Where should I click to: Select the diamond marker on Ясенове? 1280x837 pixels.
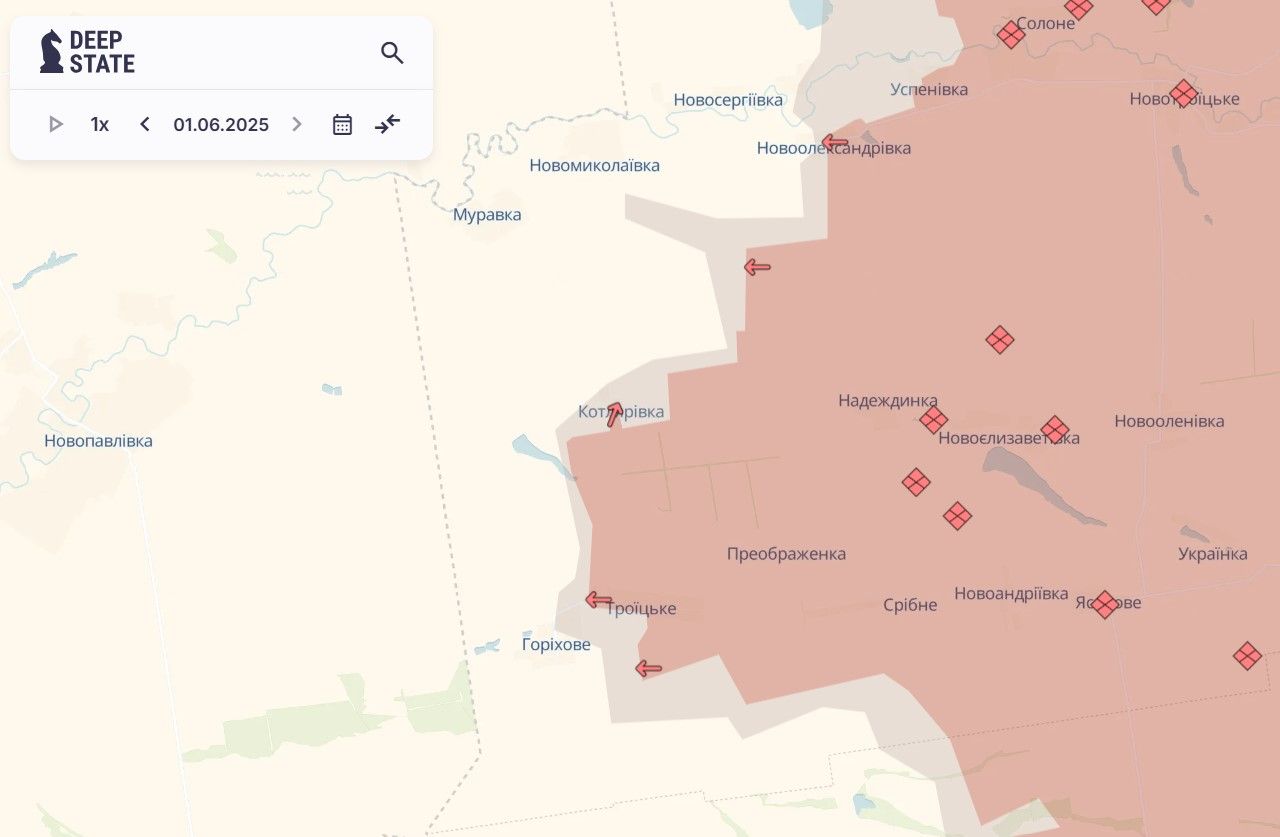(x=1104, y=604)
